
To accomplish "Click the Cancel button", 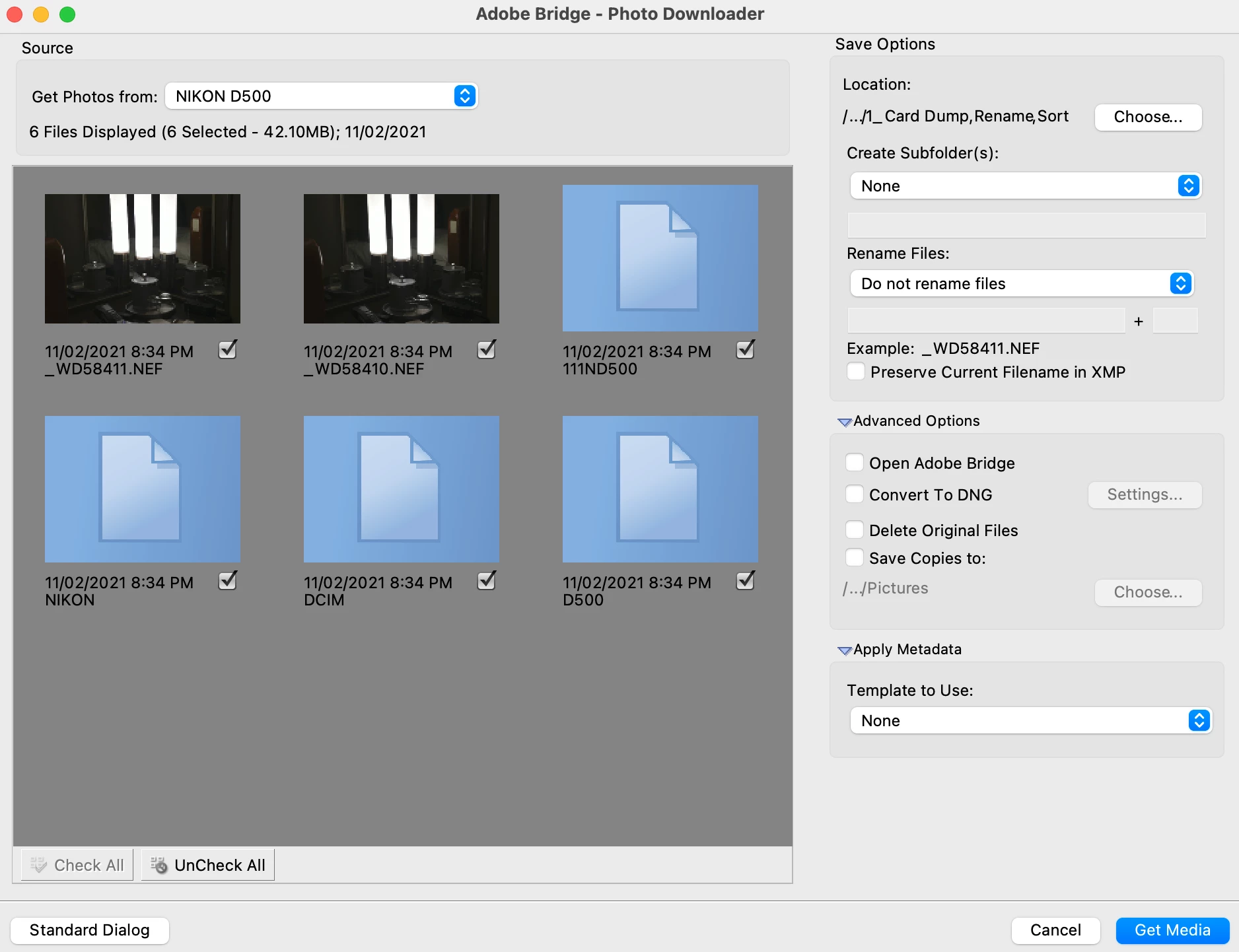I will [x=1055, y=930].
